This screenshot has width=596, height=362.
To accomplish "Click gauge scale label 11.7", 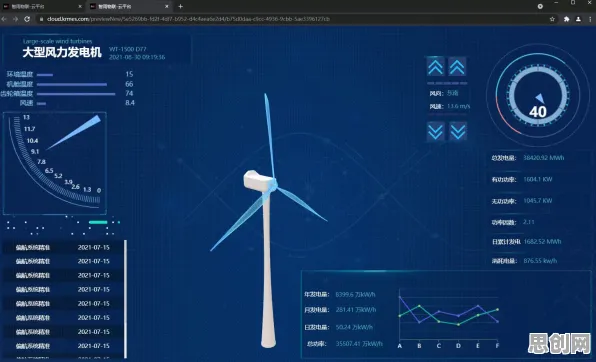I will pos(29,129).
